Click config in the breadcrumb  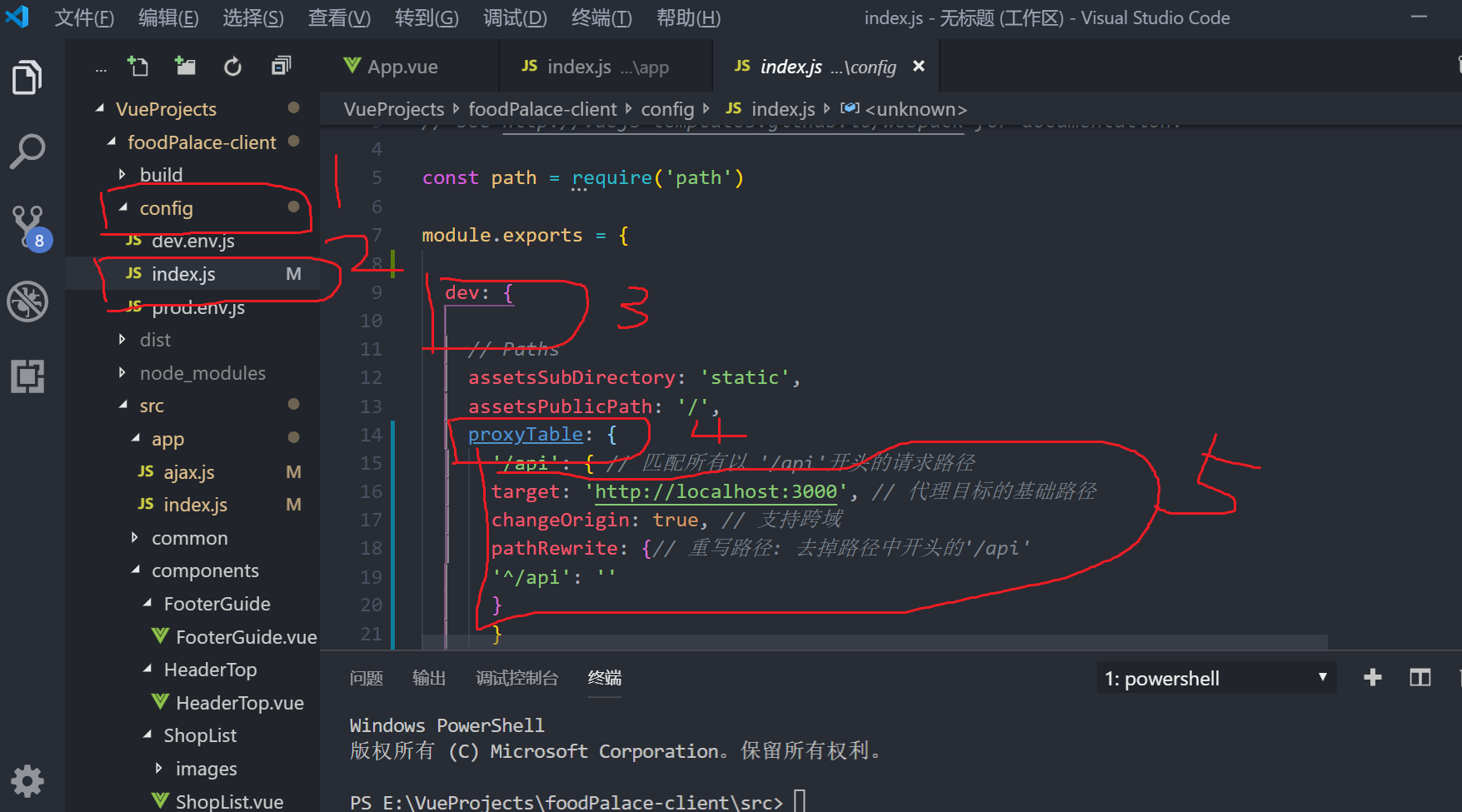point(667,109)
